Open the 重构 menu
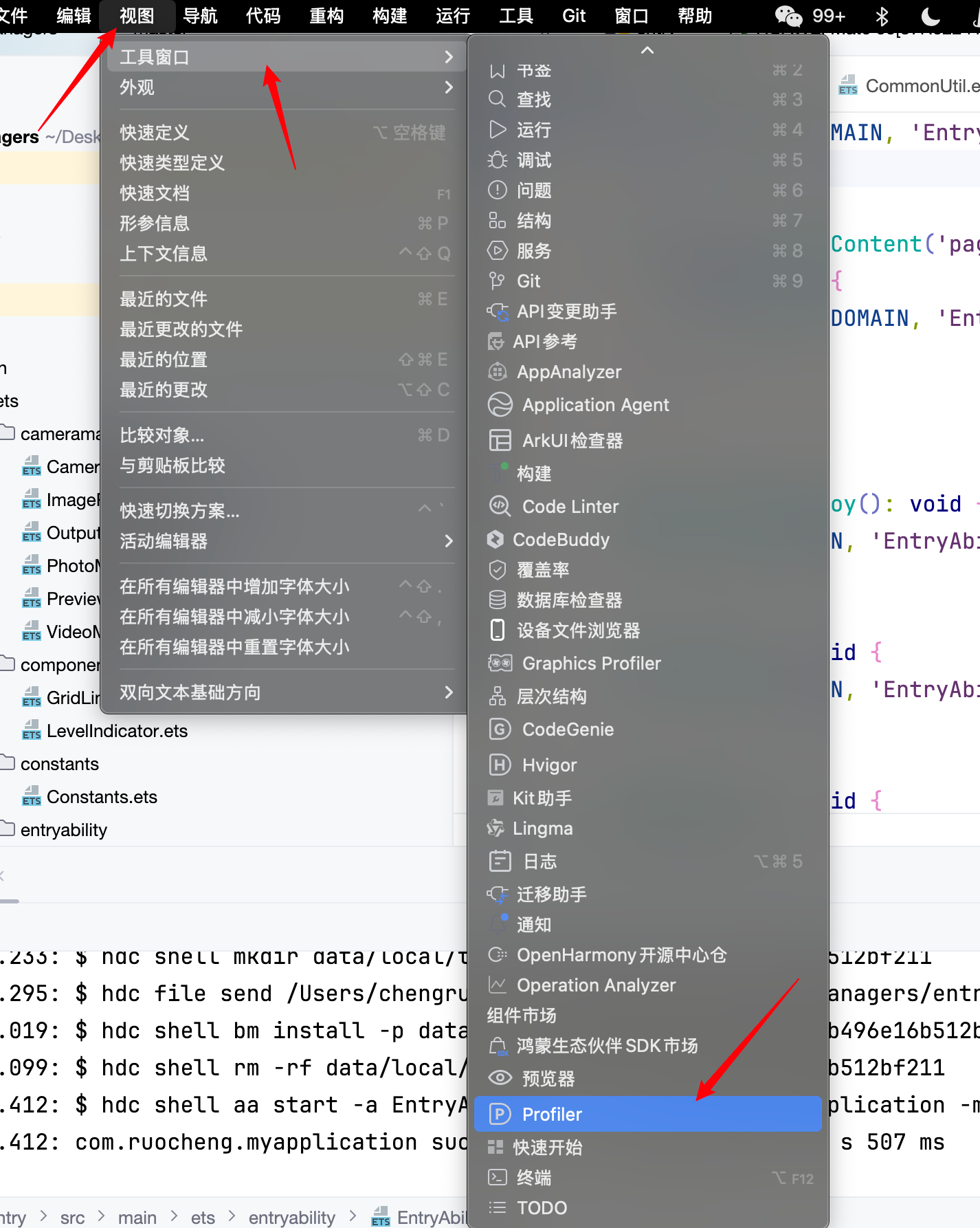The image size is (980, 1228). coord(326,16)
